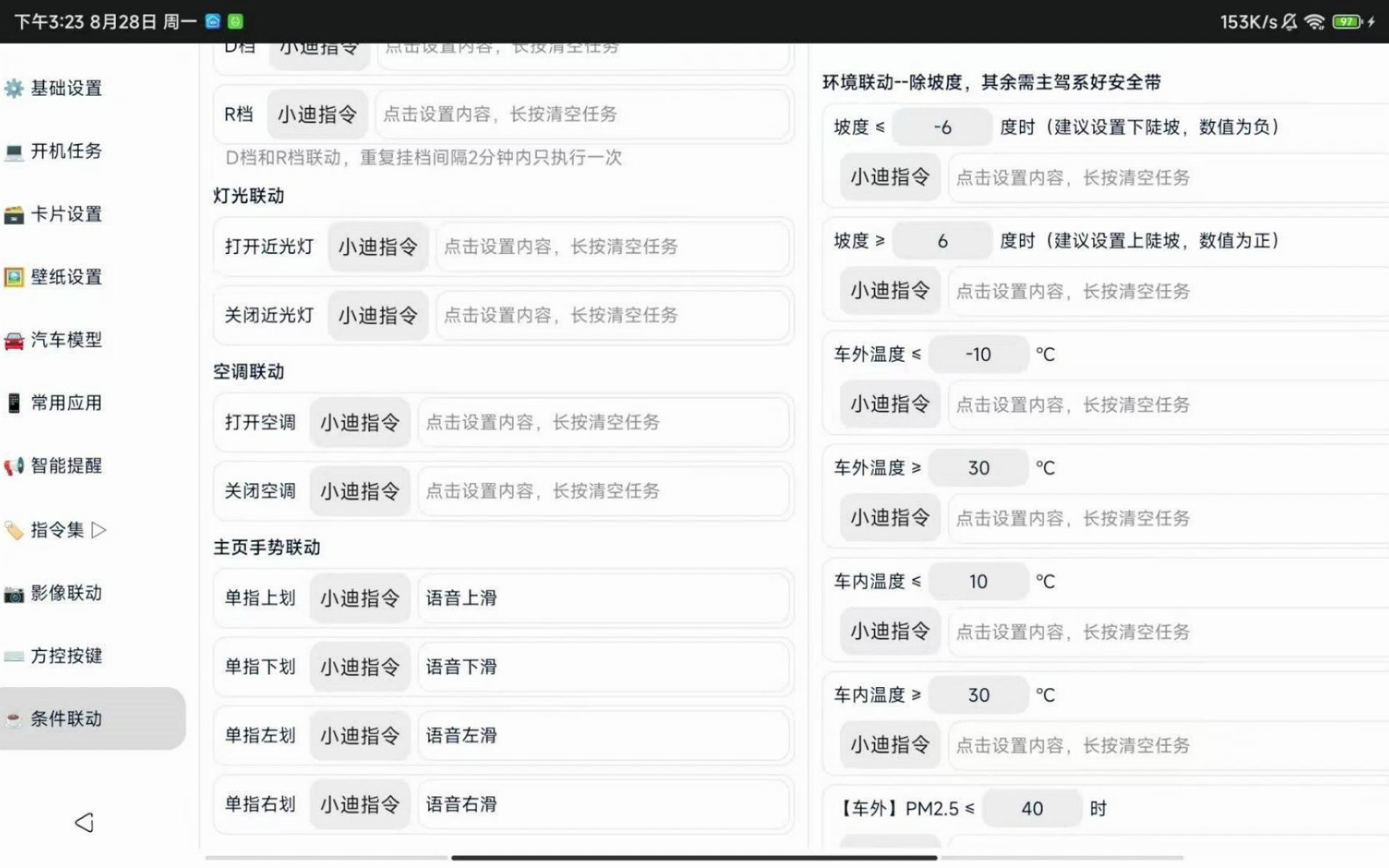Set task content under 车内温度 ≥ 30

click(1169, 745)
